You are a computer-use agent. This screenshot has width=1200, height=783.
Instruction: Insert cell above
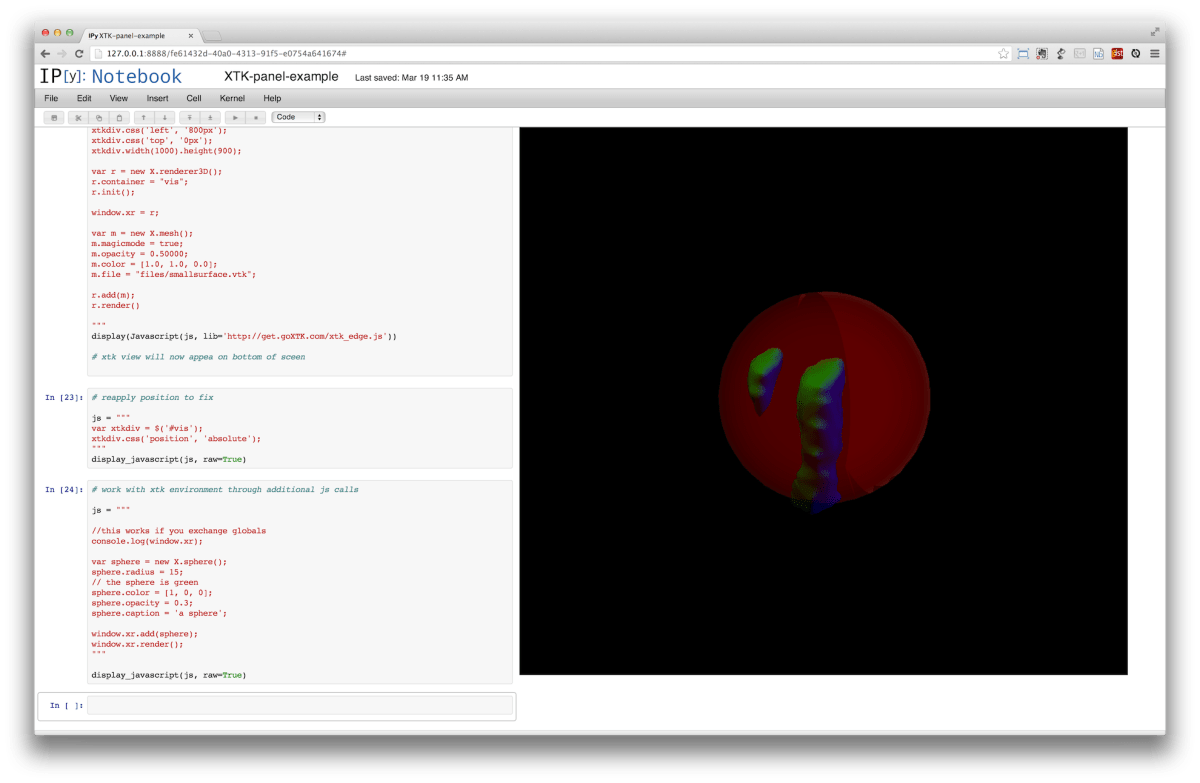pos(189,117)
